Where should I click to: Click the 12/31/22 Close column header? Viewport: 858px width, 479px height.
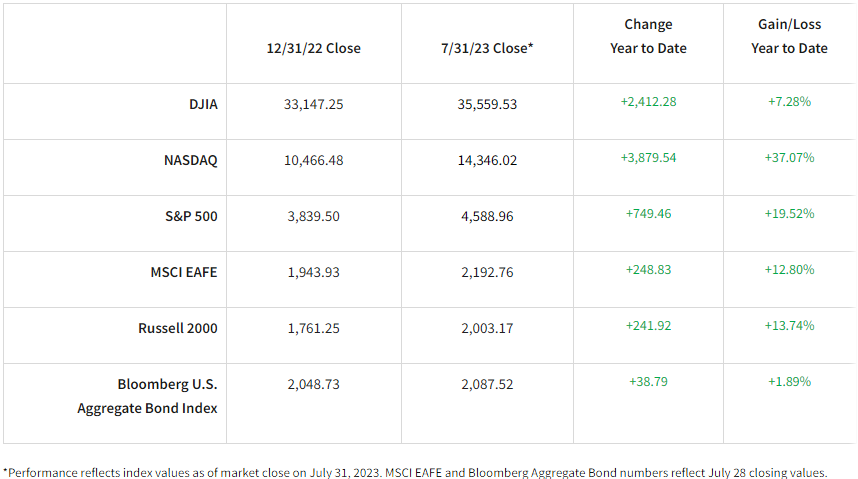(x=314, y=48)
